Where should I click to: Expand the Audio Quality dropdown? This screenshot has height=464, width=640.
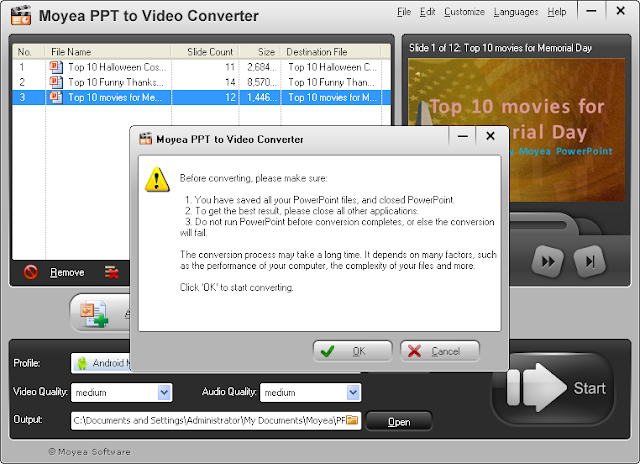pos(353,393)
